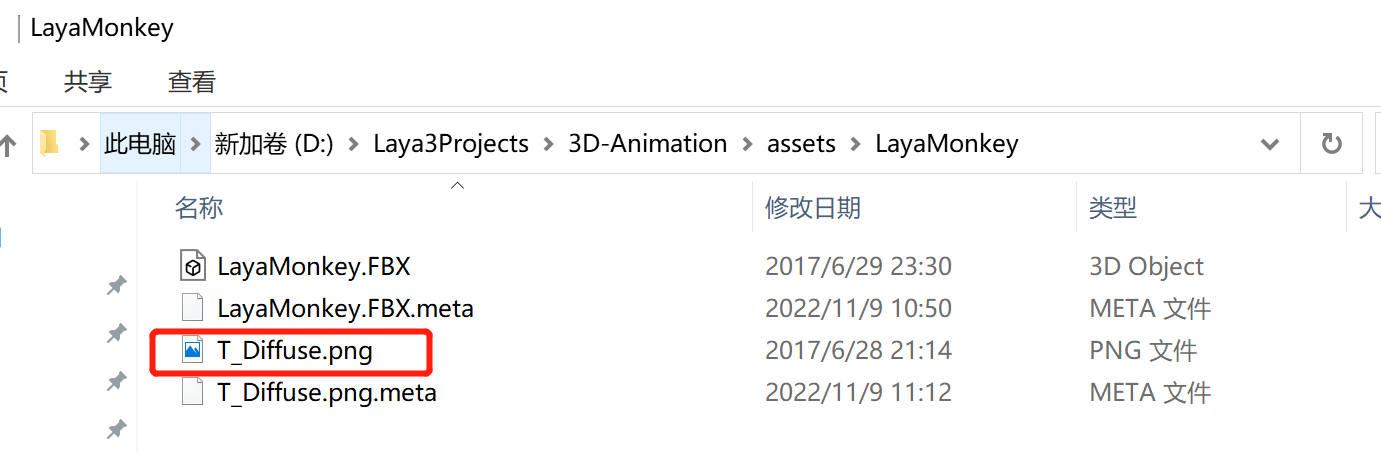This screenshot has width=1381, height=453.
Task: Open the 查看 ribbon tab
Action: tap(192, 82)
